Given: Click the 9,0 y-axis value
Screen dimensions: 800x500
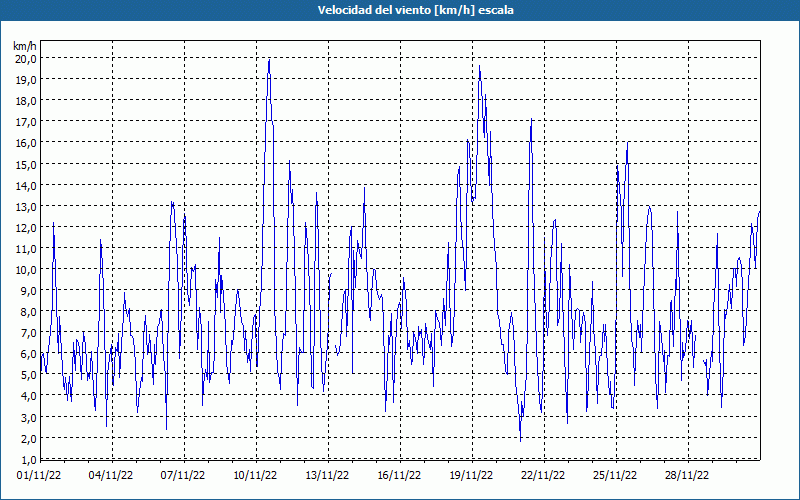Looking at the screenshot, I should (29, 291).
